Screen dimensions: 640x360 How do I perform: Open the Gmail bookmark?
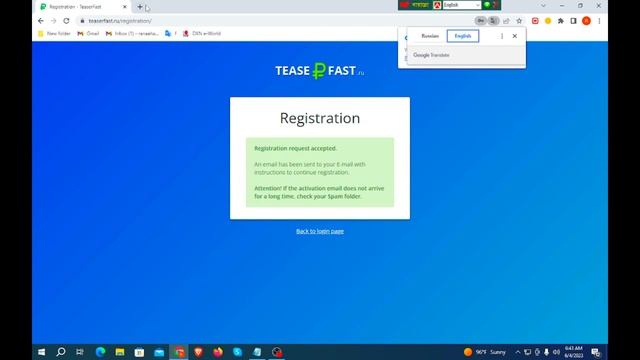click(x=88, y=33)
